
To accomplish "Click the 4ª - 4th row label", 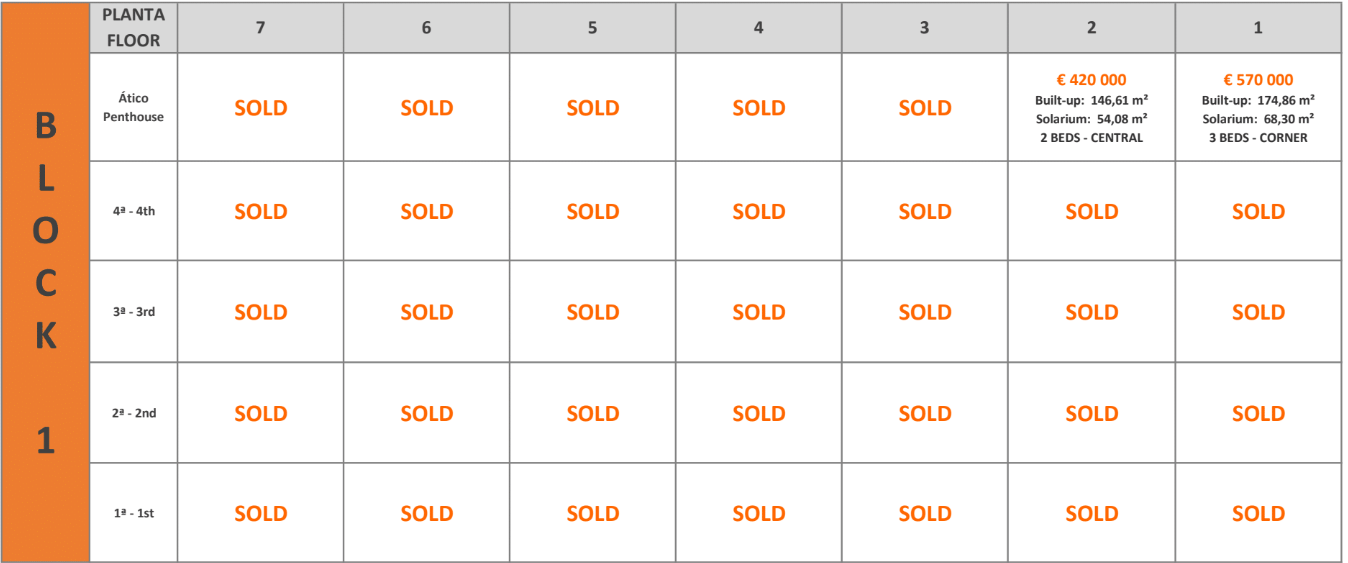I will point(133,211).
